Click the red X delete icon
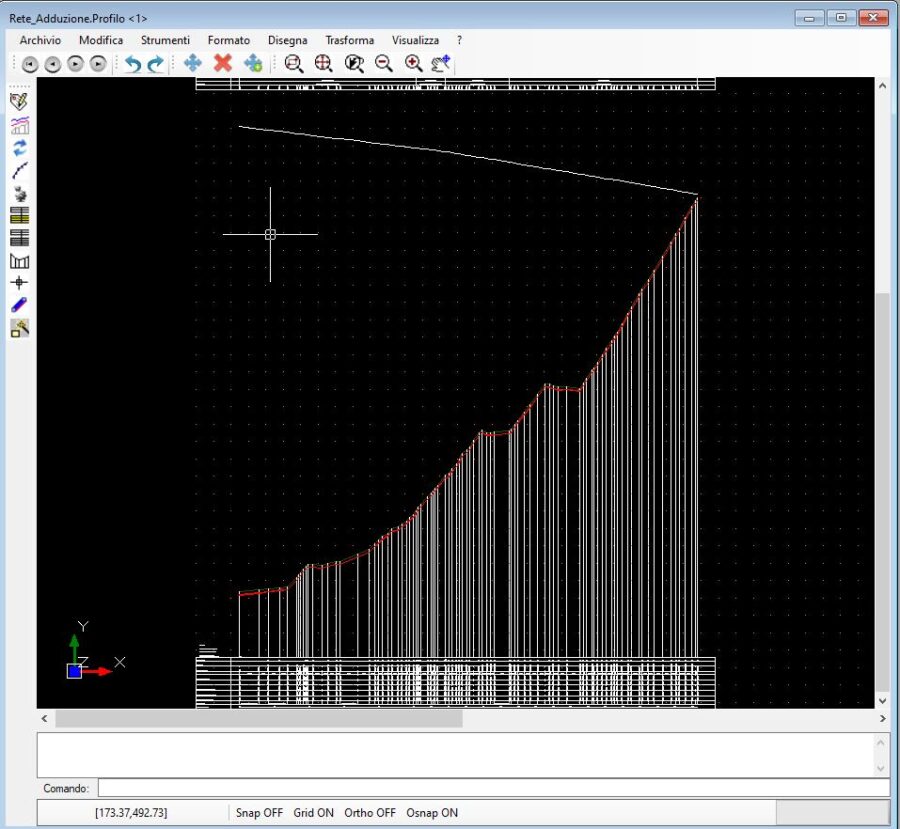 coord(223,64)
